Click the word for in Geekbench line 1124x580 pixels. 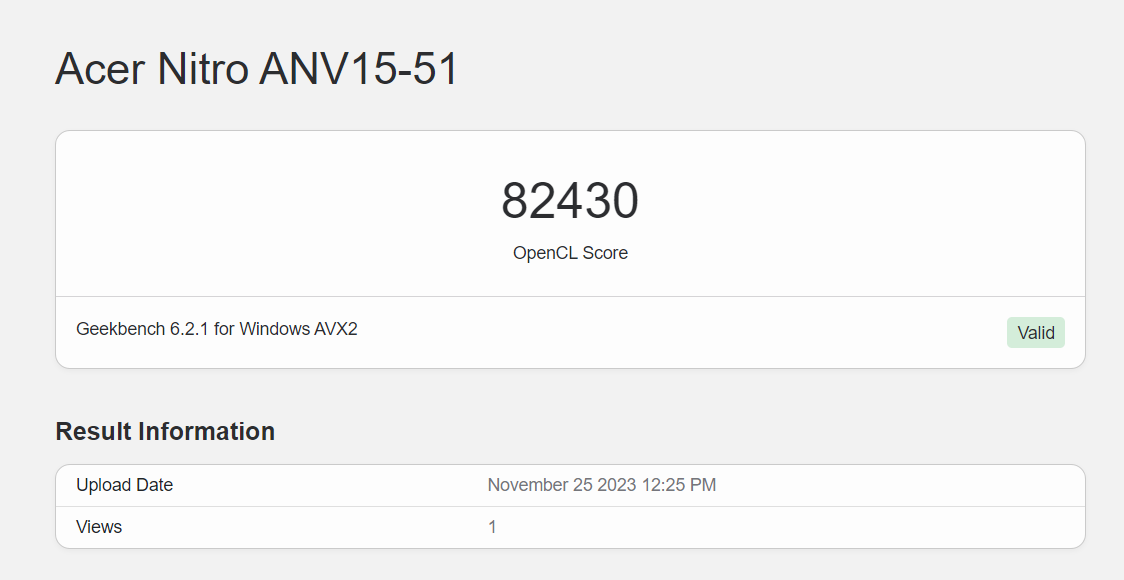click(224, 328)
